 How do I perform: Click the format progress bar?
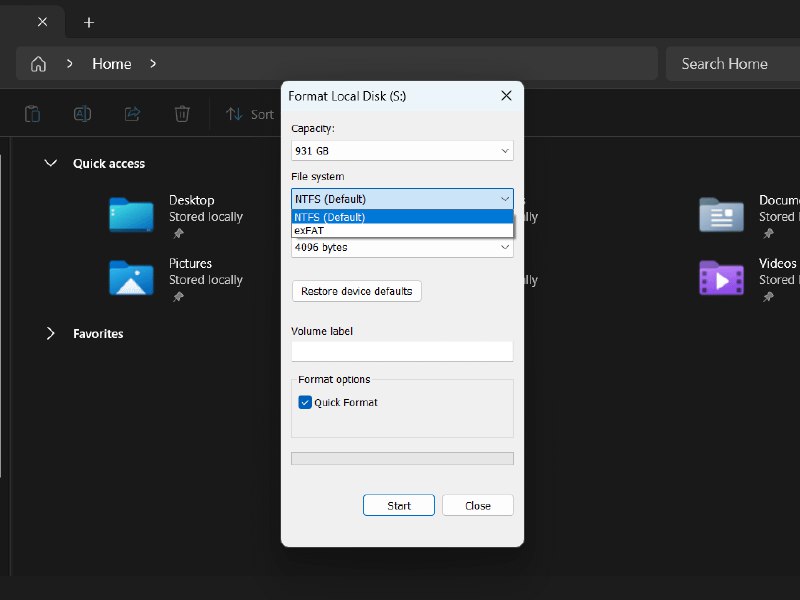[402, 459]
